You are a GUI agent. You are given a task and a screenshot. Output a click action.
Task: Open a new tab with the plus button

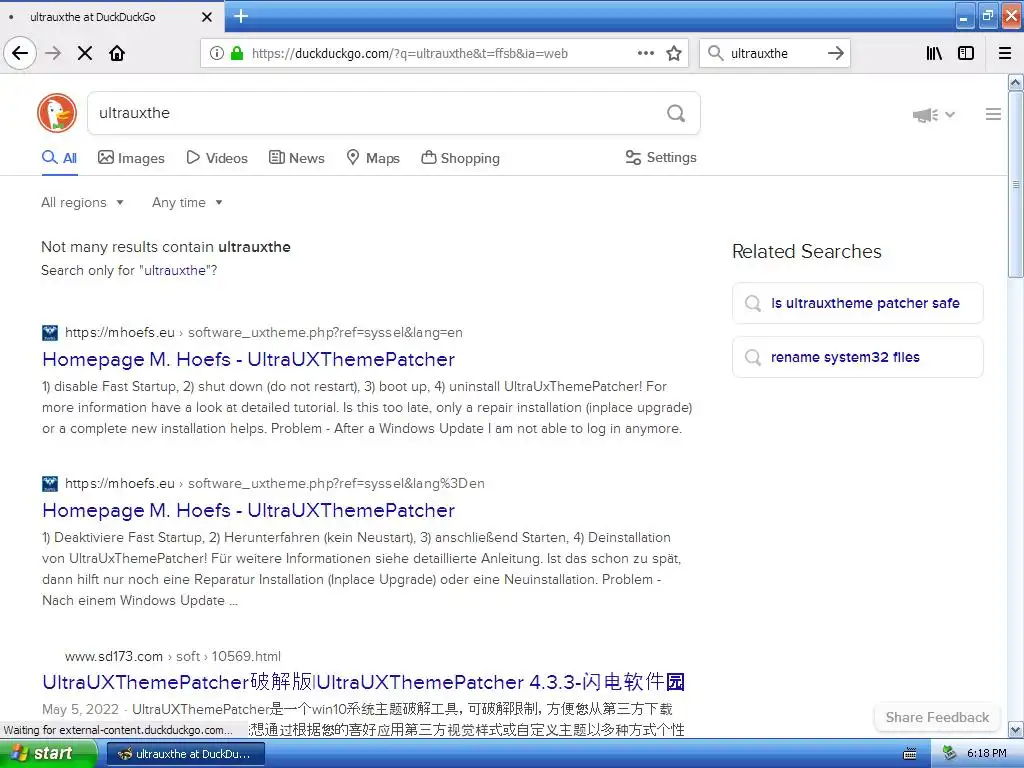pos(241,16)
